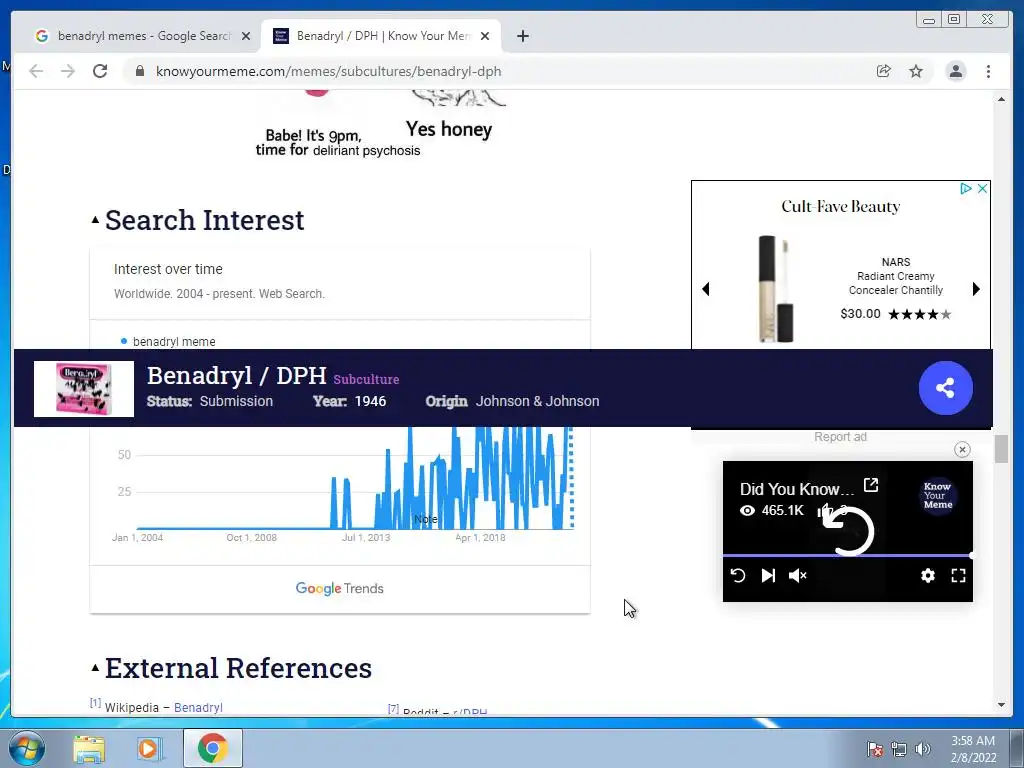
Task: Open the Chrome three-dot menu
Action: click(988, 71)
